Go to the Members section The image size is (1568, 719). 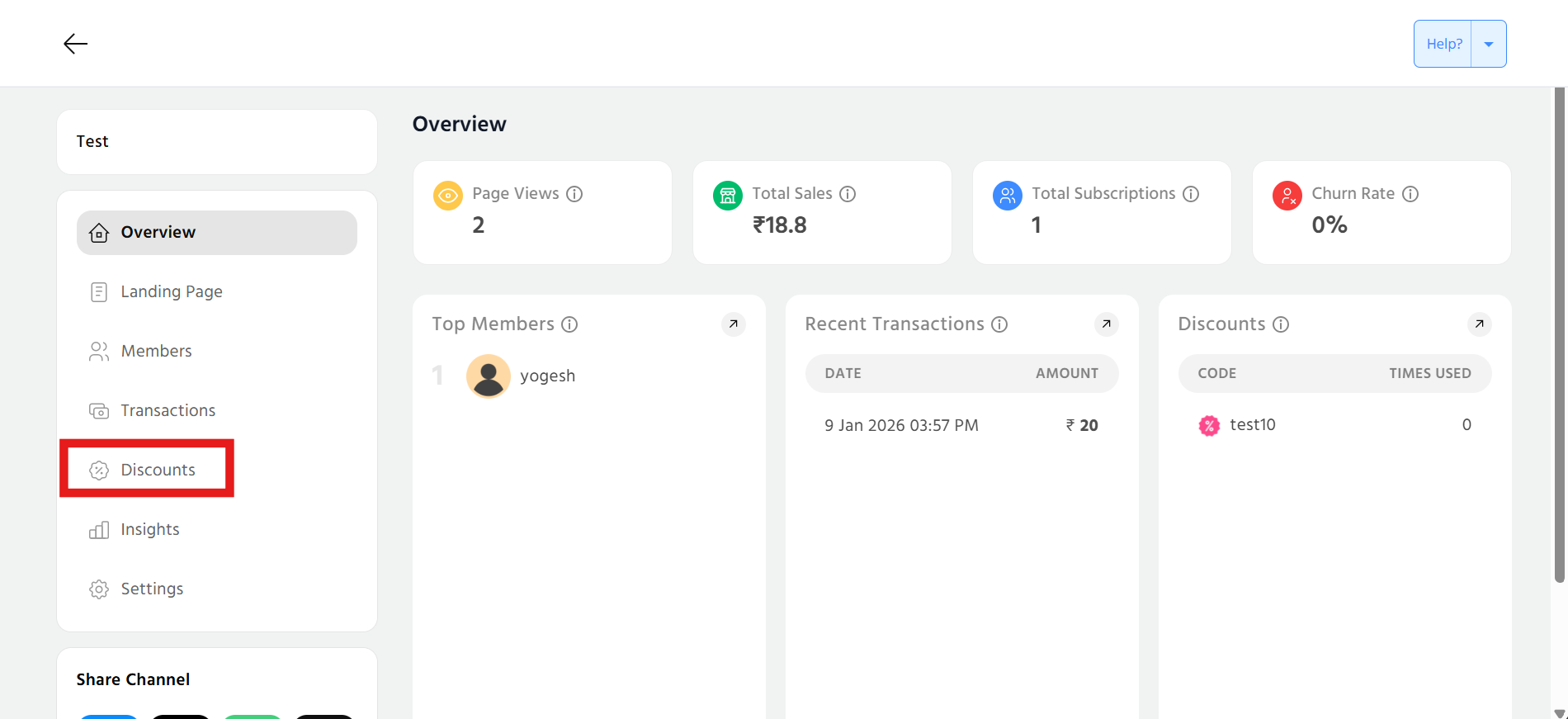156,352
